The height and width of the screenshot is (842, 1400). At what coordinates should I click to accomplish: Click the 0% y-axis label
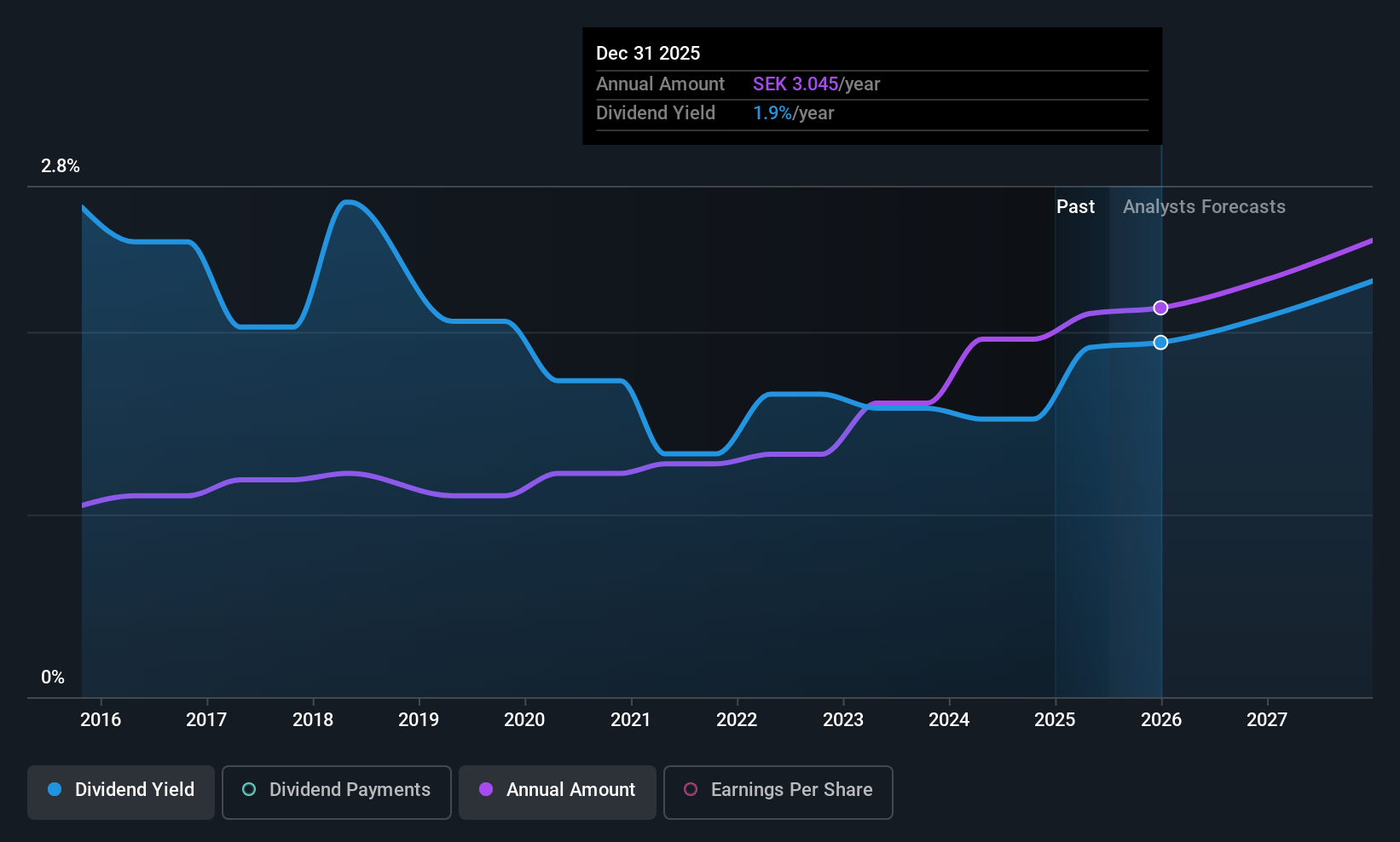pyautogui.click(x=53, y=678)
